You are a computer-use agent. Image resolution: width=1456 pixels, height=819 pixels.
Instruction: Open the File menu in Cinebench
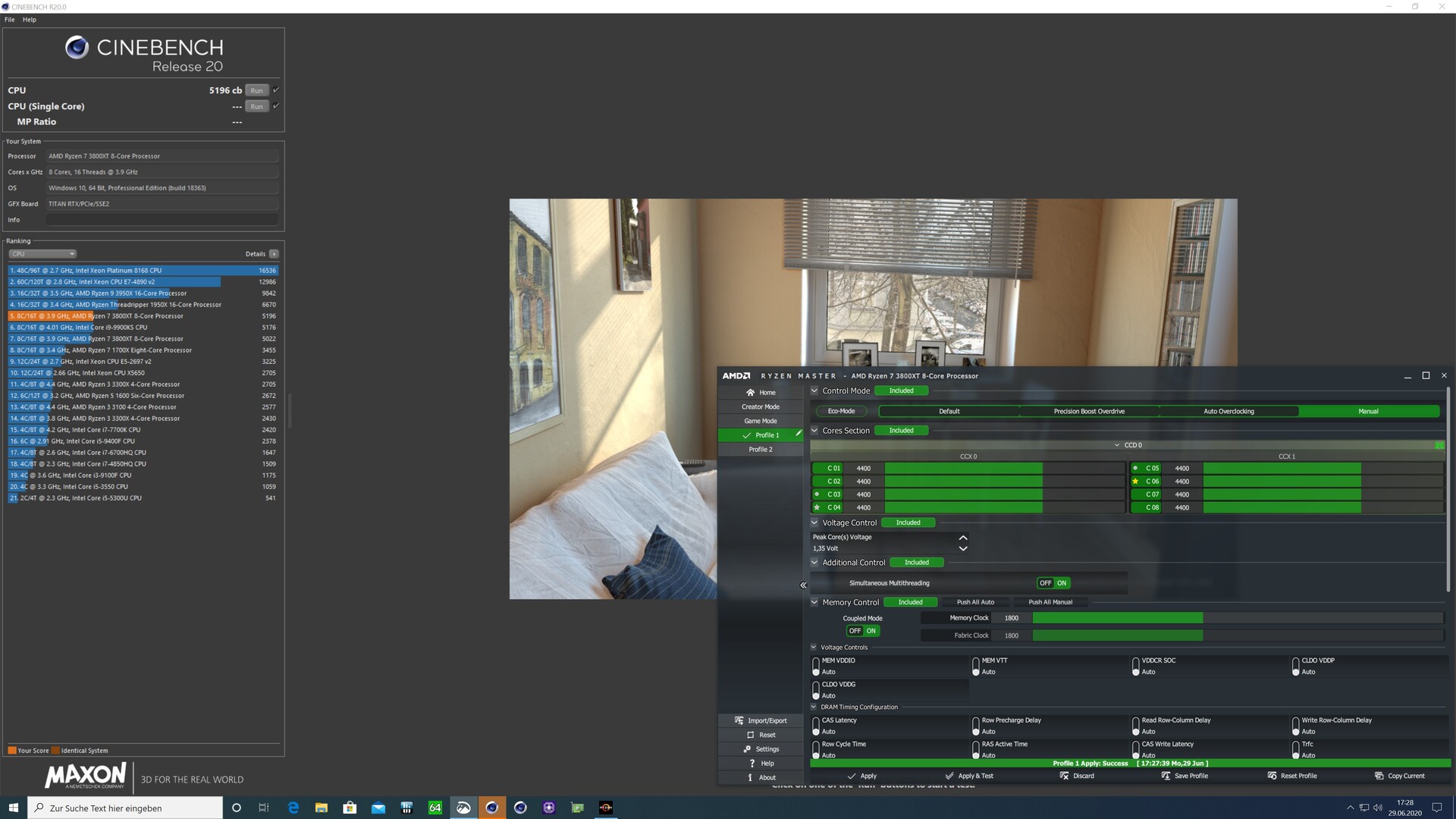tap(10, 20)
